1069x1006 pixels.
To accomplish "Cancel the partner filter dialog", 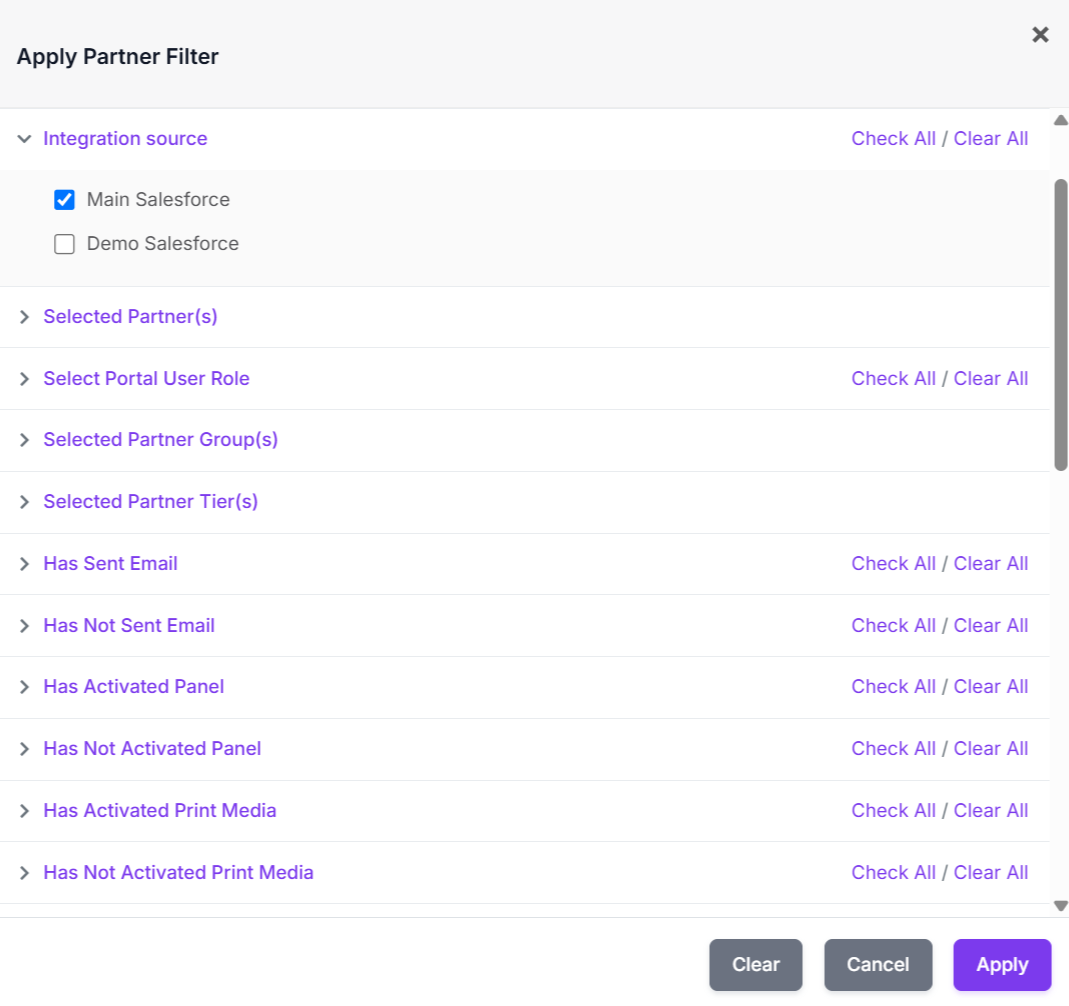I will pyautogui.click(x=878, y=964).
